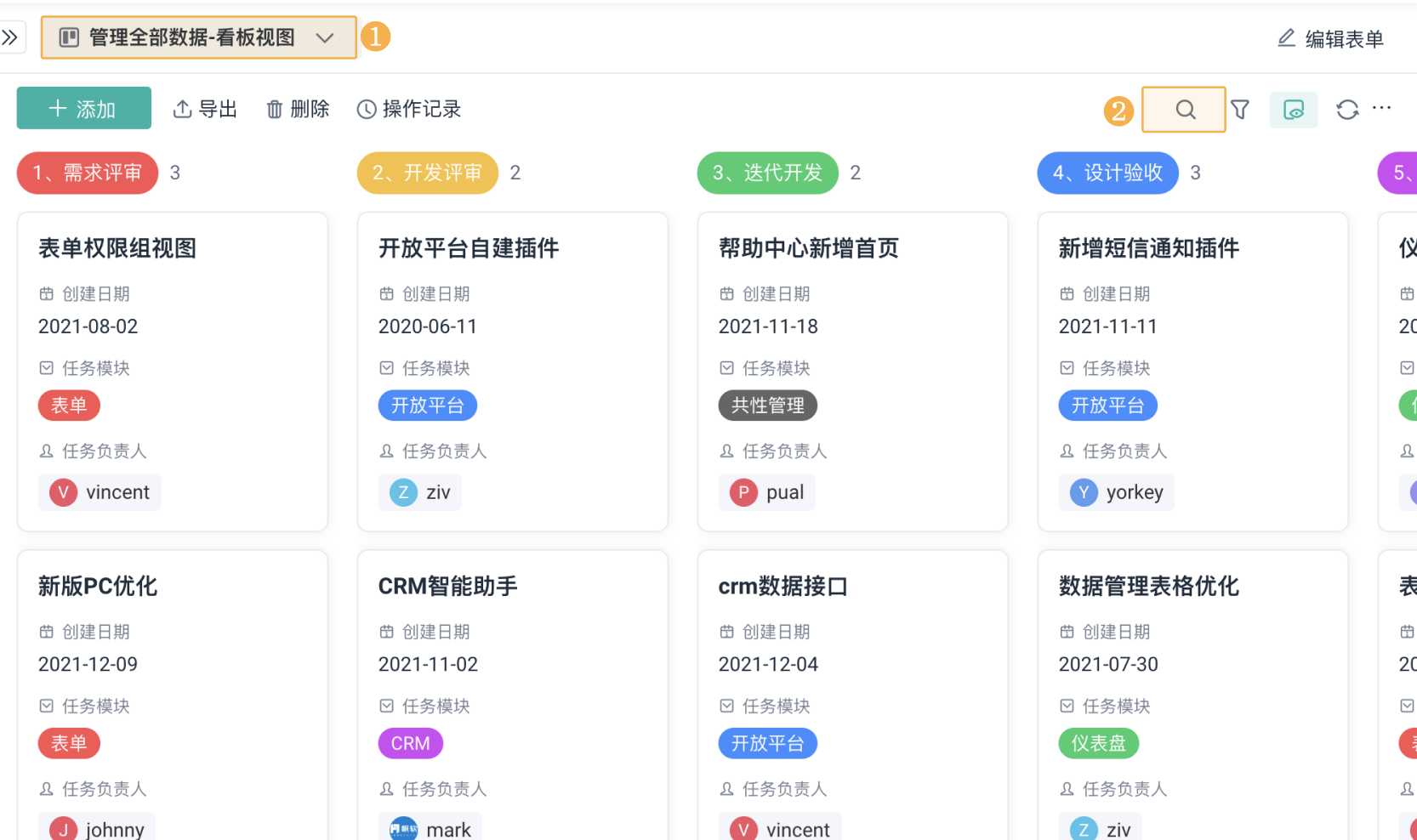This screenshot has height=840, width=1417.
Task: Click 开放平台 tag in crm数据接口 card
Action: click(x=768, y=744)
